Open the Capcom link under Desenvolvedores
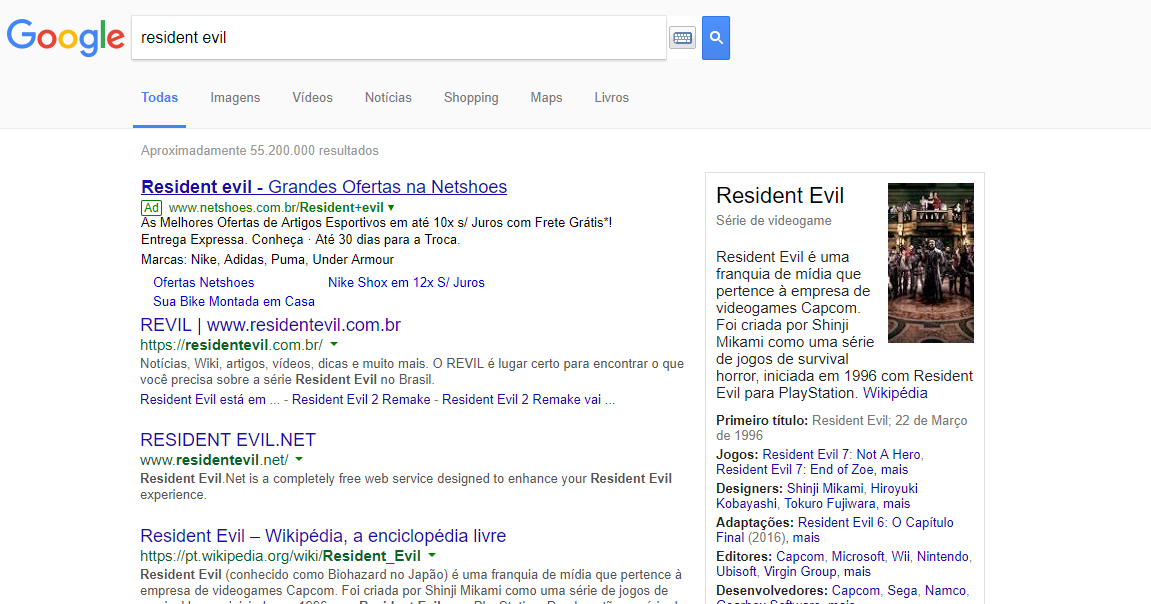1151x604 pixels. pyautogui.click(x=855, y=590)
